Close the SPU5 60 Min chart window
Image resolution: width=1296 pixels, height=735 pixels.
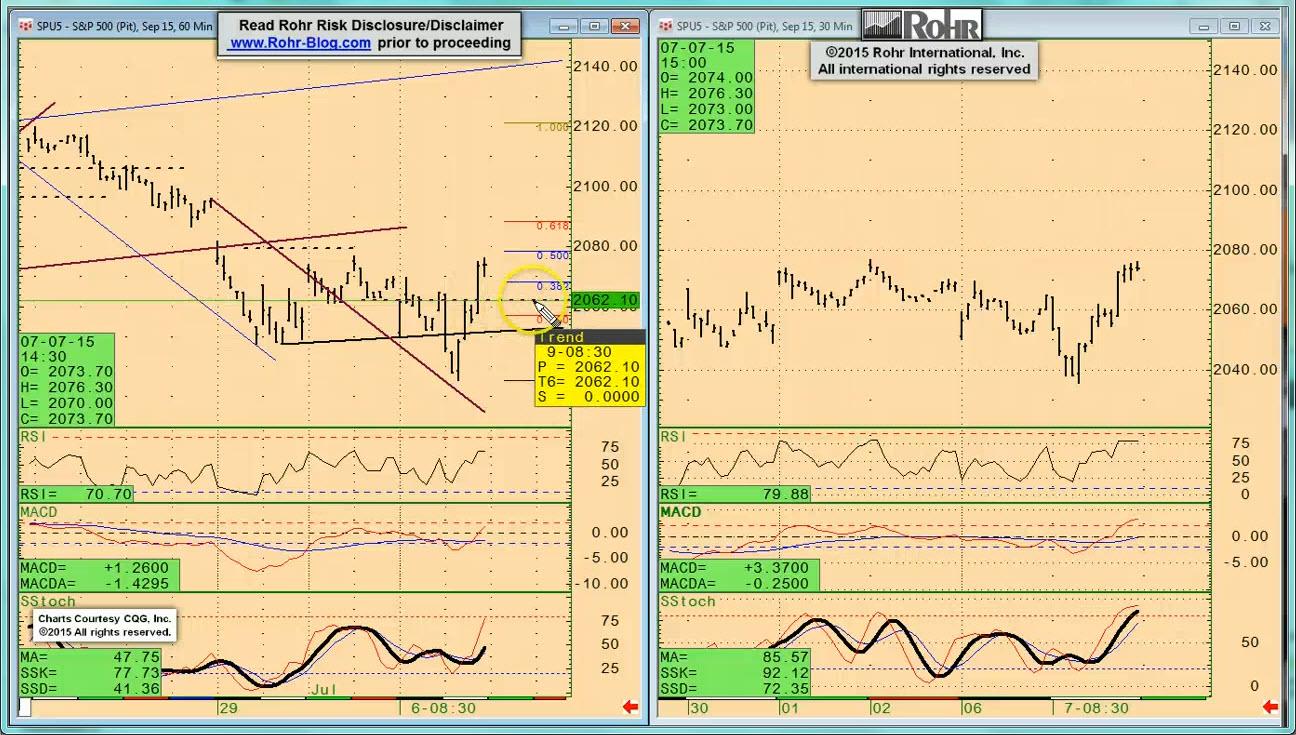click(627, 26)
